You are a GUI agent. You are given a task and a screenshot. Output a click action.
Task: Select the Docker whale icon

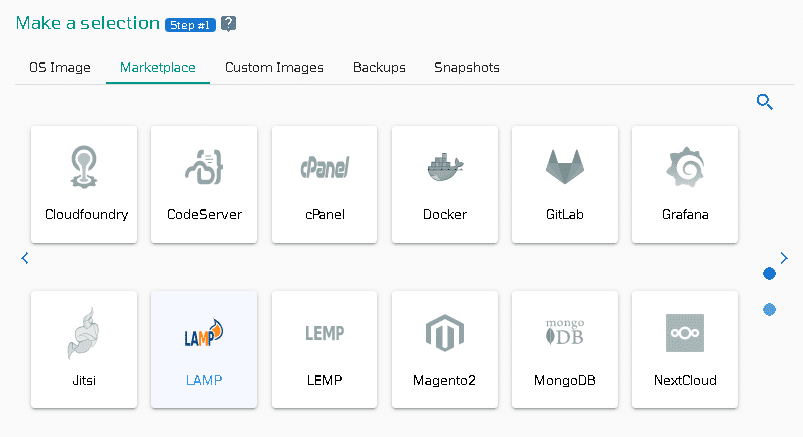point(445,167)
